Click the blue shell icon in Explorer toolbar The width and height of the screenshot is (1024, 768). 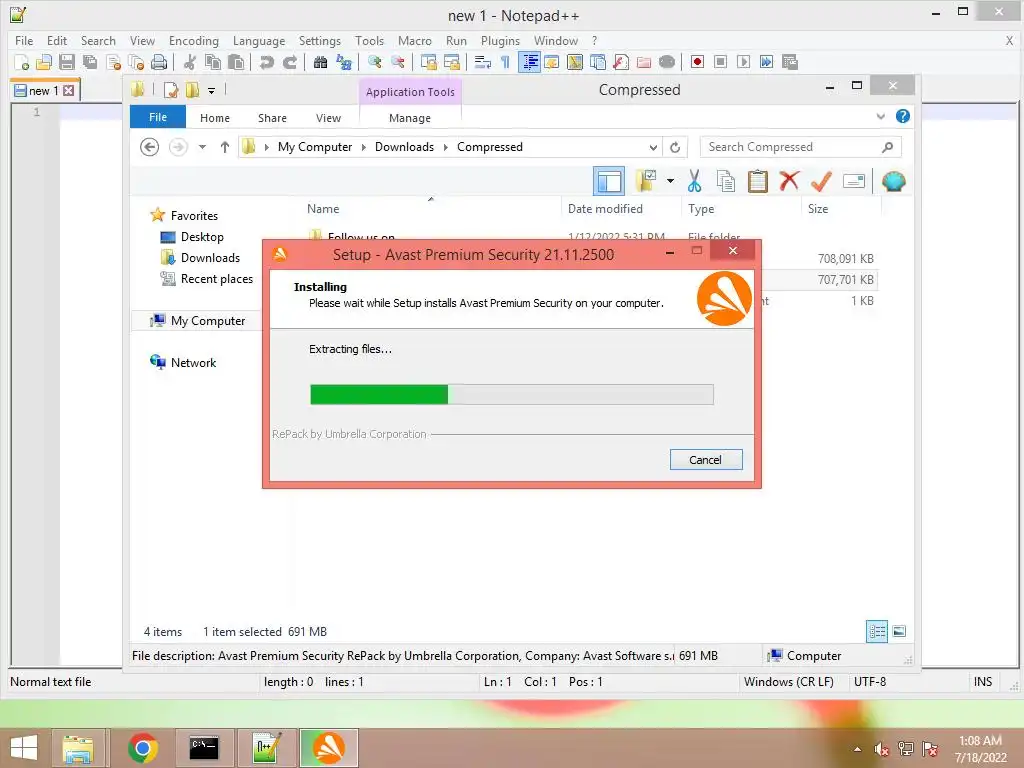point(893,181)
